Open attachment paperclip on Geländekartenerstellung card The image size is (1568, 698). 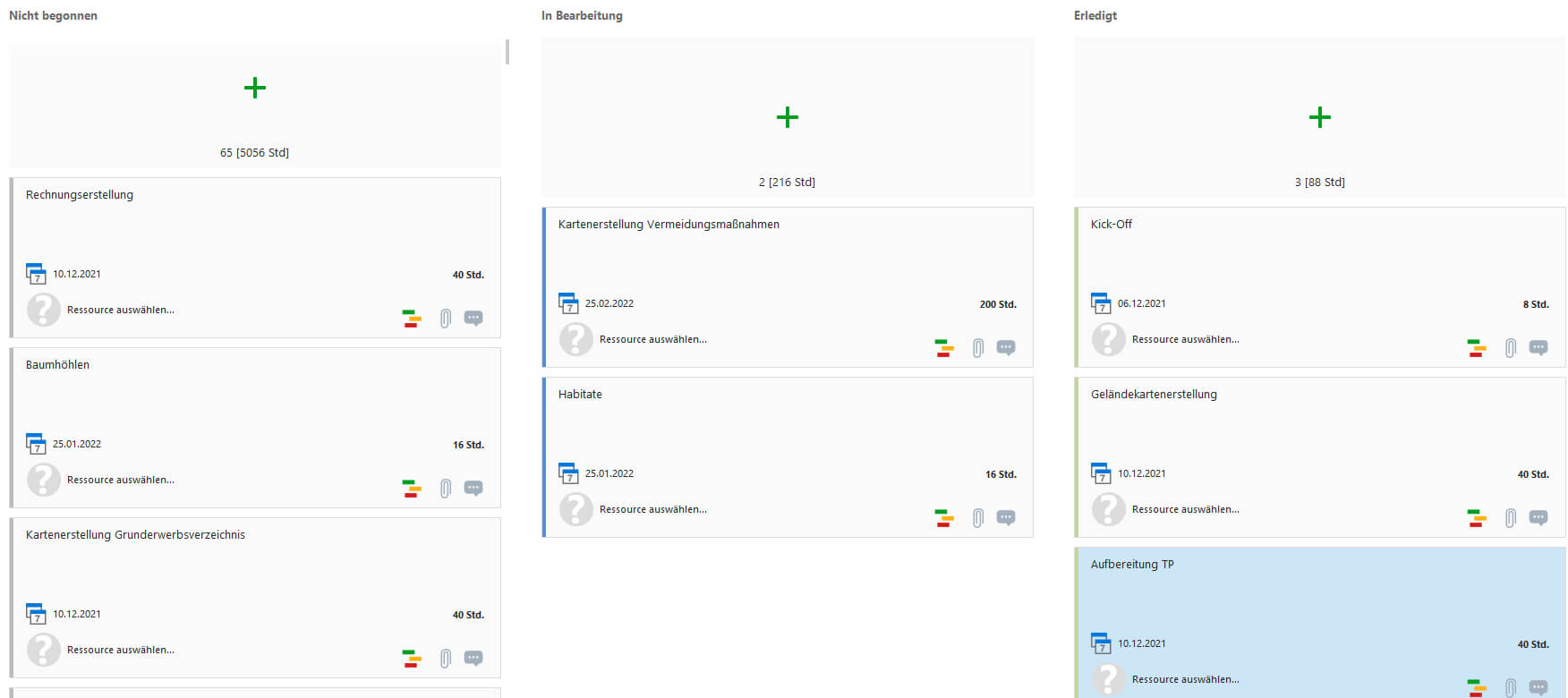point(1510,518)
